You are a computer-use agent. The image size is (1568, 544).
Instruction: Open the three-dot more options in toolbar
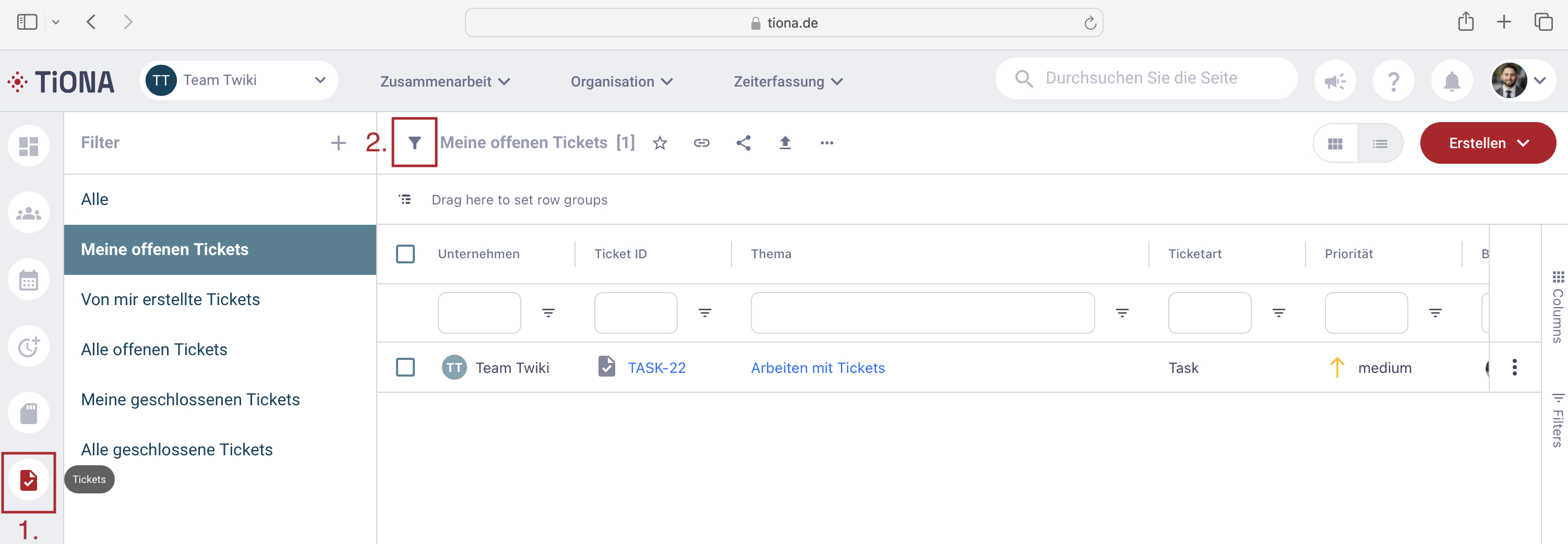click(x=827, y=143)
